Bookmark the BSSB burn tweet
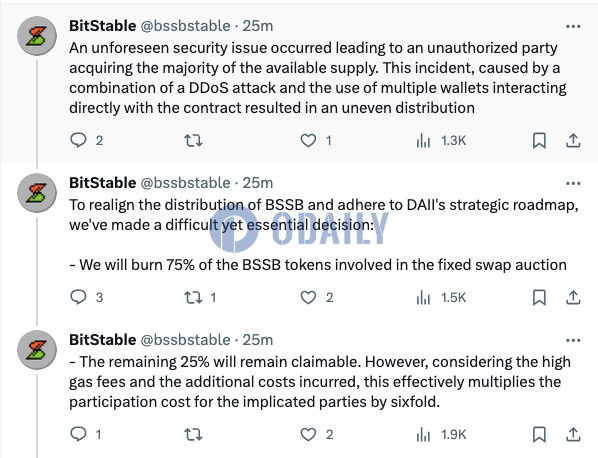Screen dimensions: 598x458 point(539,297)
